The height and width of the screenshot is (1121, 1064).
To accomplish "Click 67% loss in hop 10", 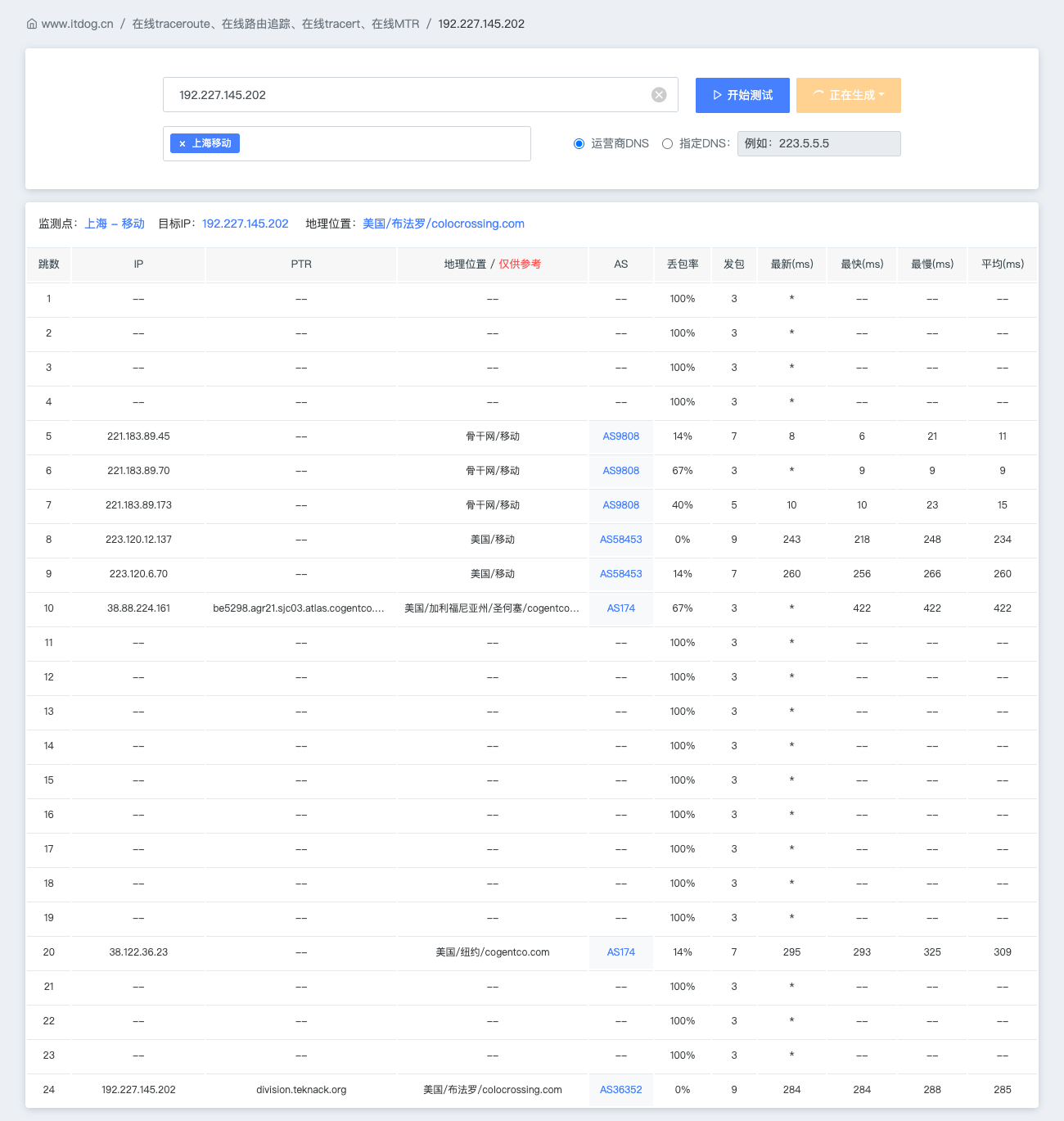I will tap(683, 608).
